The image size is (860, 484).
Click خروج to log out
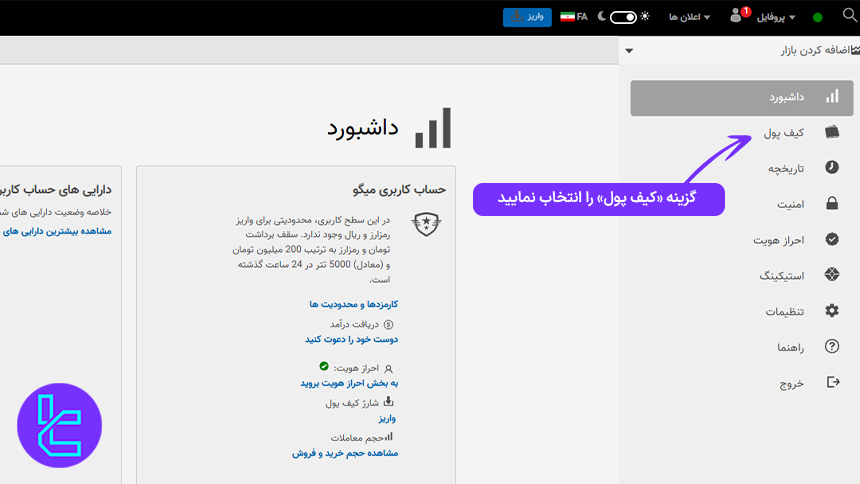(x=791, y=383)
